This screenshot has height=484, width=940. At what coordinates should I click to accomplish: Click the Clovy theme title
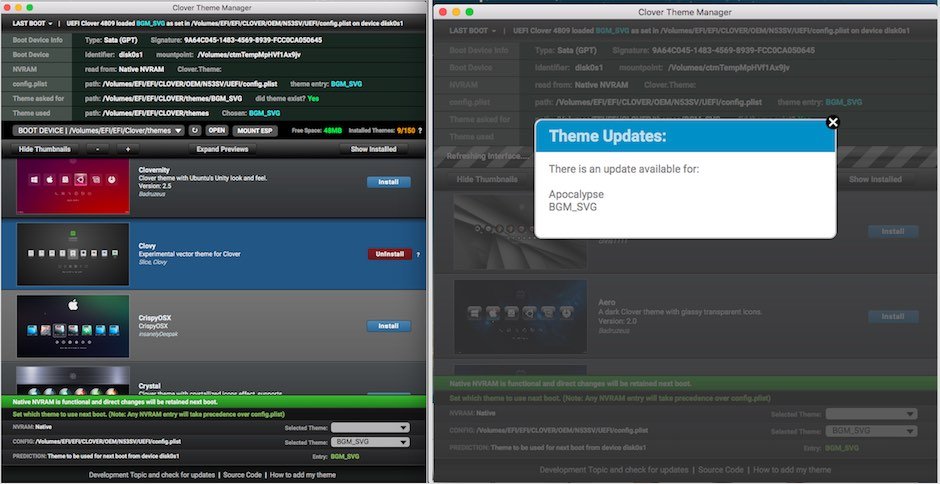coord(147,246)
